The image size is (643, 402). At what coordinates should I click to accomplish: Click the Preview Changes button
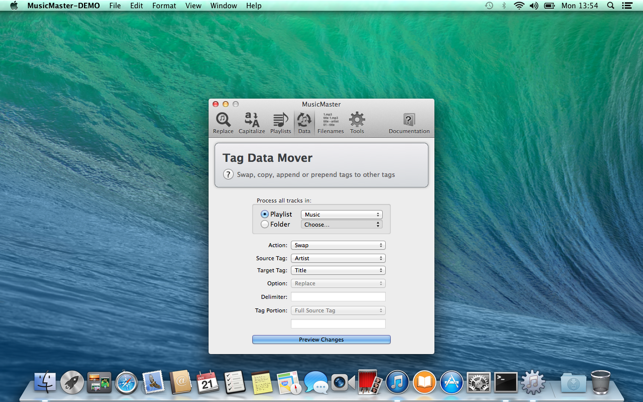321,340
